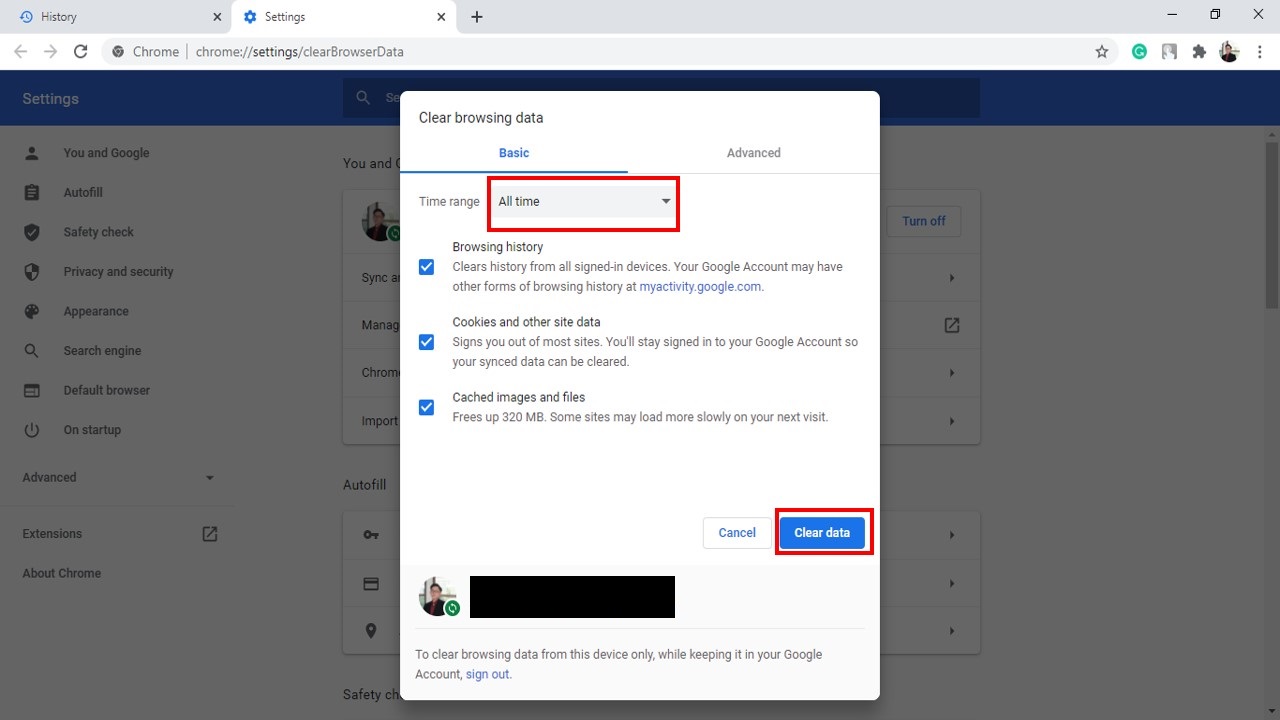Image resolution: width=1280 pixels, height=720 pixels.
Task: Uncheck Cached images and files
Action: point(427,407)
